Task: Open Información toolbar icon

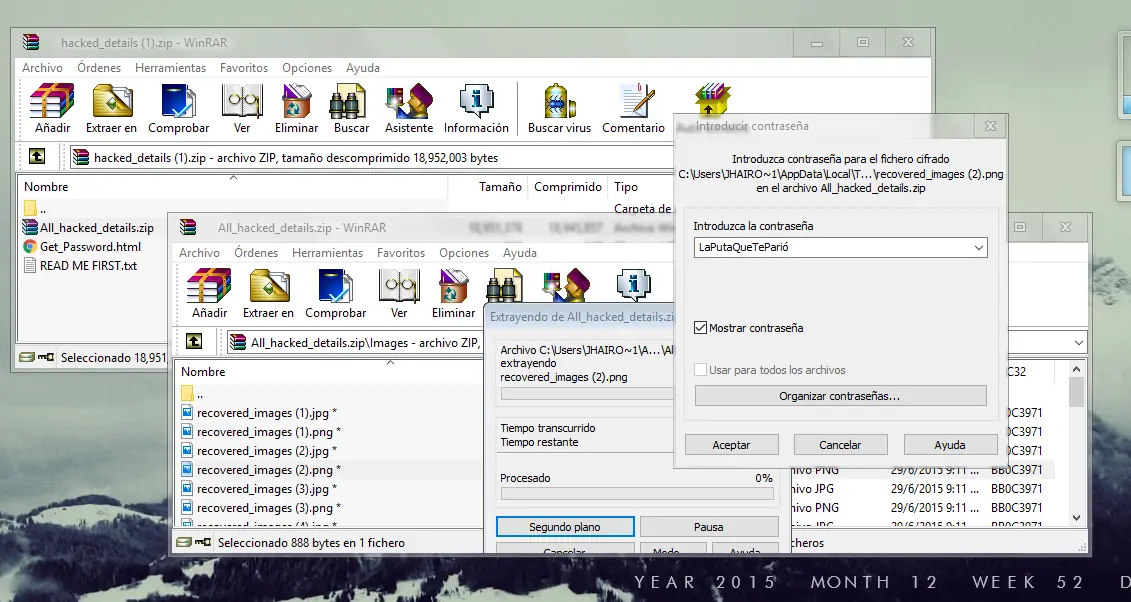Action: 476,108
